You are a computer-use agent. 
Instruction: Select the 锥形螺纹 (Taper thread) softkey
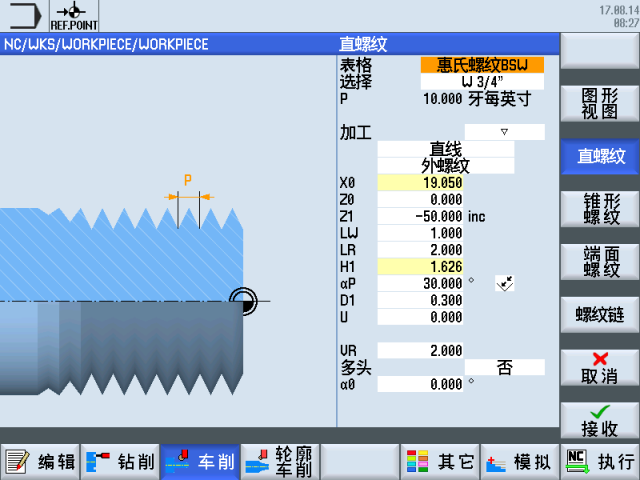click(600, 209)
